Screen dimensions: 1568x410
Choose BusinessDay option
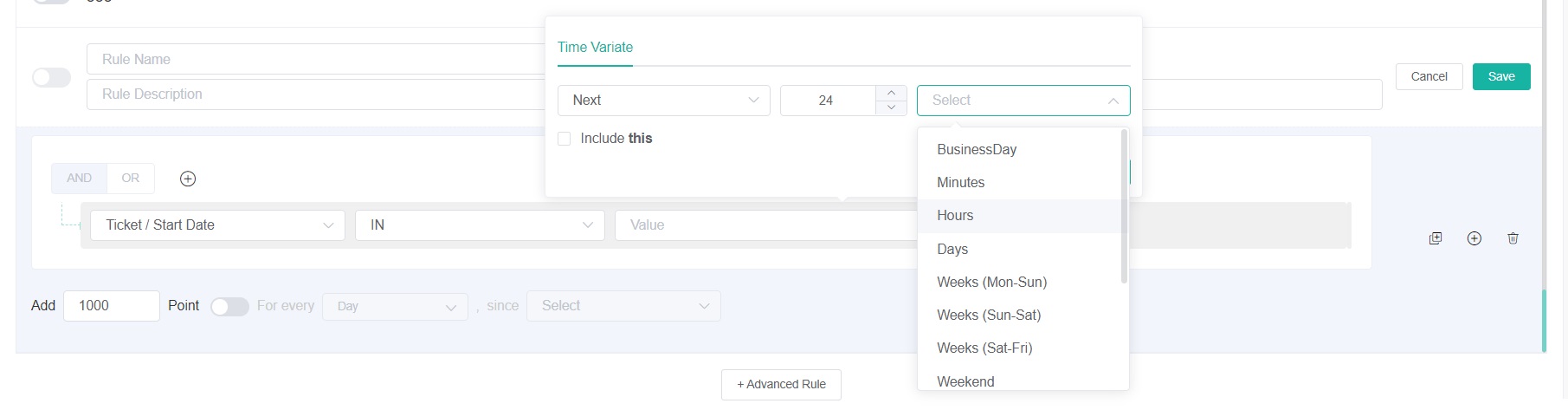tap(977, 150)
